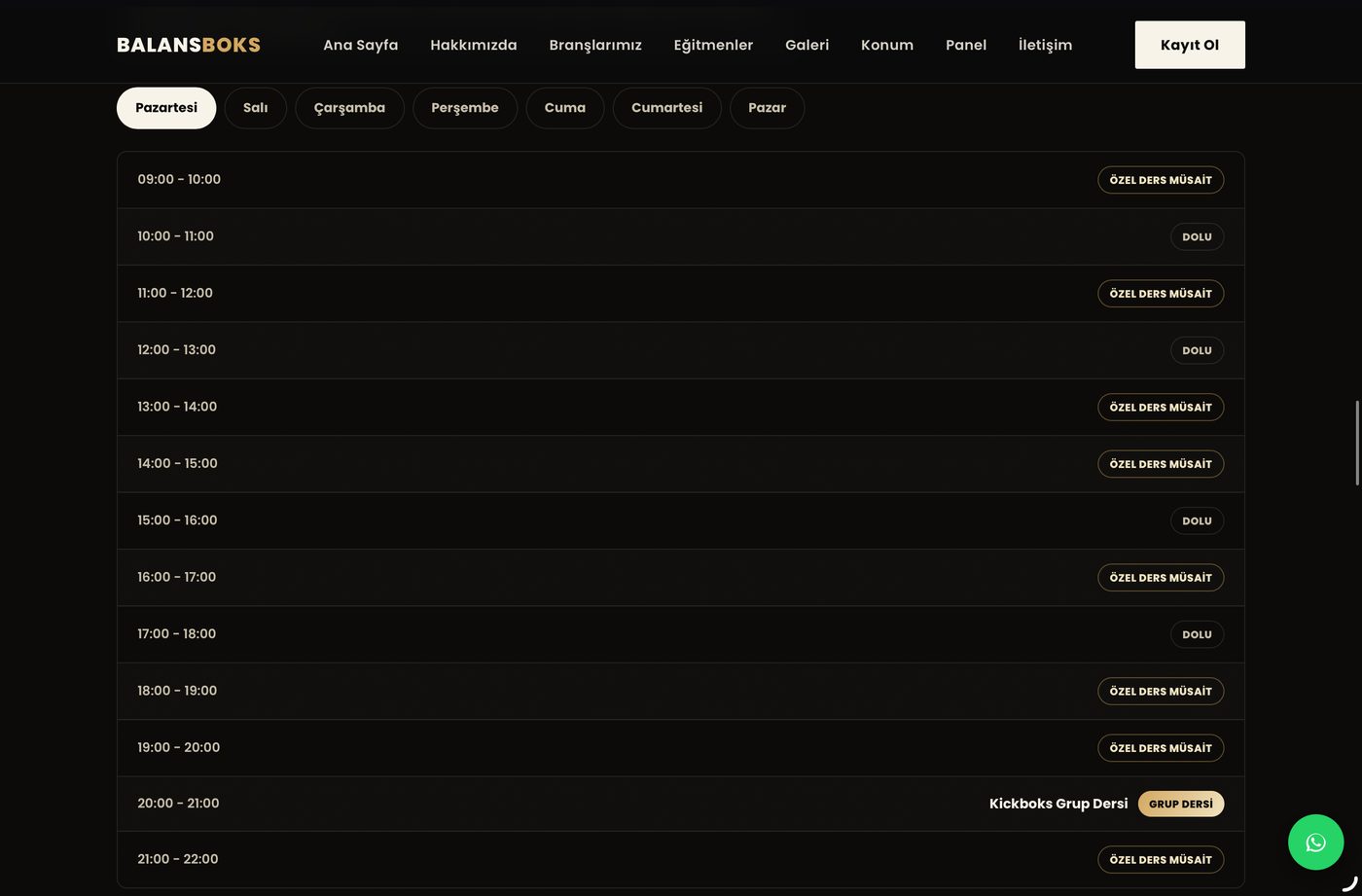The image size is (1362, 896).
Task: Click the Kickboks Grup Dersi label
Action: click(1058, 804)
